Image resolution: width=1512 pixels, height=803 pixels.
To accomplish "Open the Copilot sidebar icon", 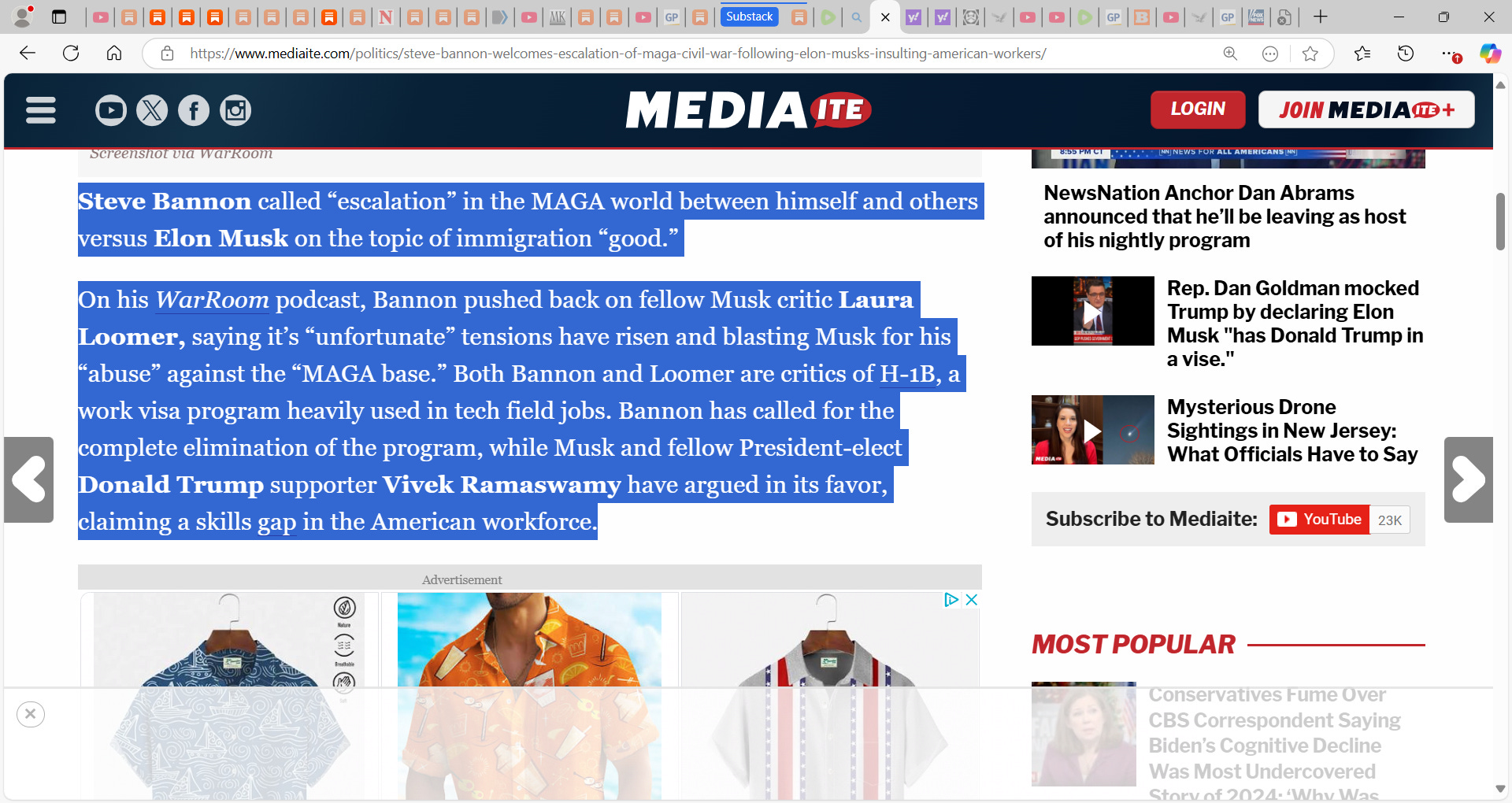I will click(1490, 54).
